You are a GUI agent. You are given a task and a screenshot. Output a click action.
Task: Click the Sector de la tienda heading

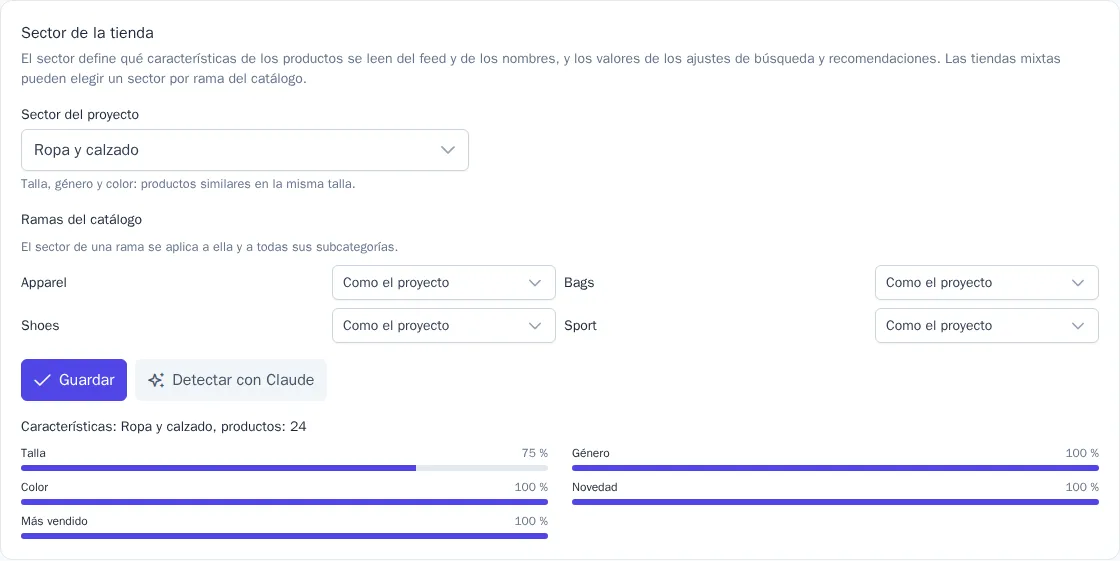[x=87, y=33]
